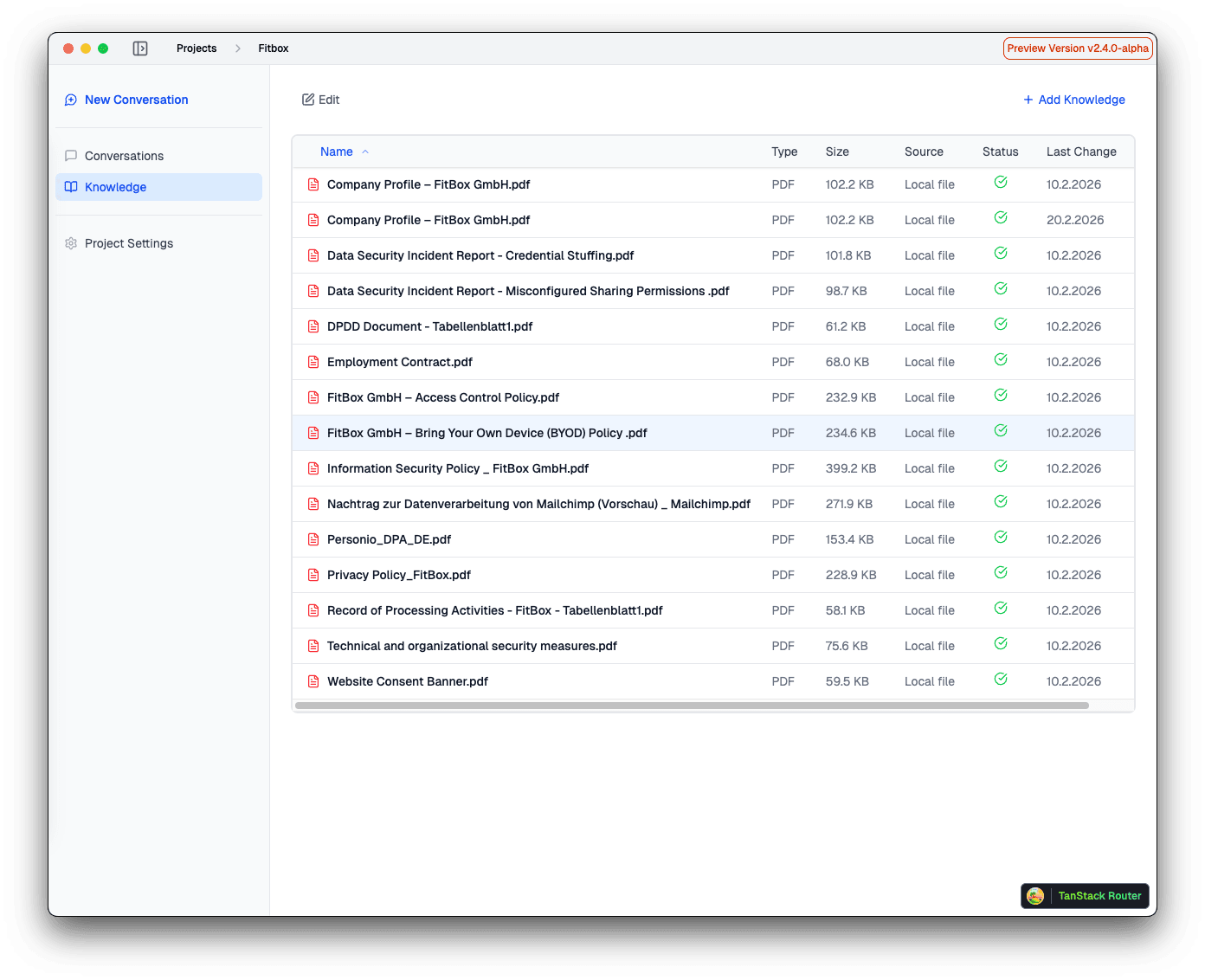Click the New Conversation chat icon
1205x980 pixels.
point(71,100)
